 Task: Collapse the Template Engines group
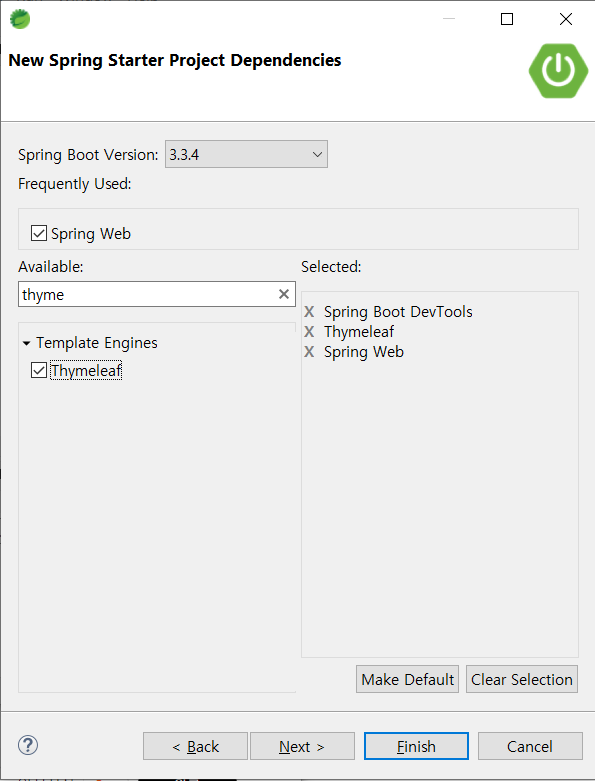coord(26,343)
